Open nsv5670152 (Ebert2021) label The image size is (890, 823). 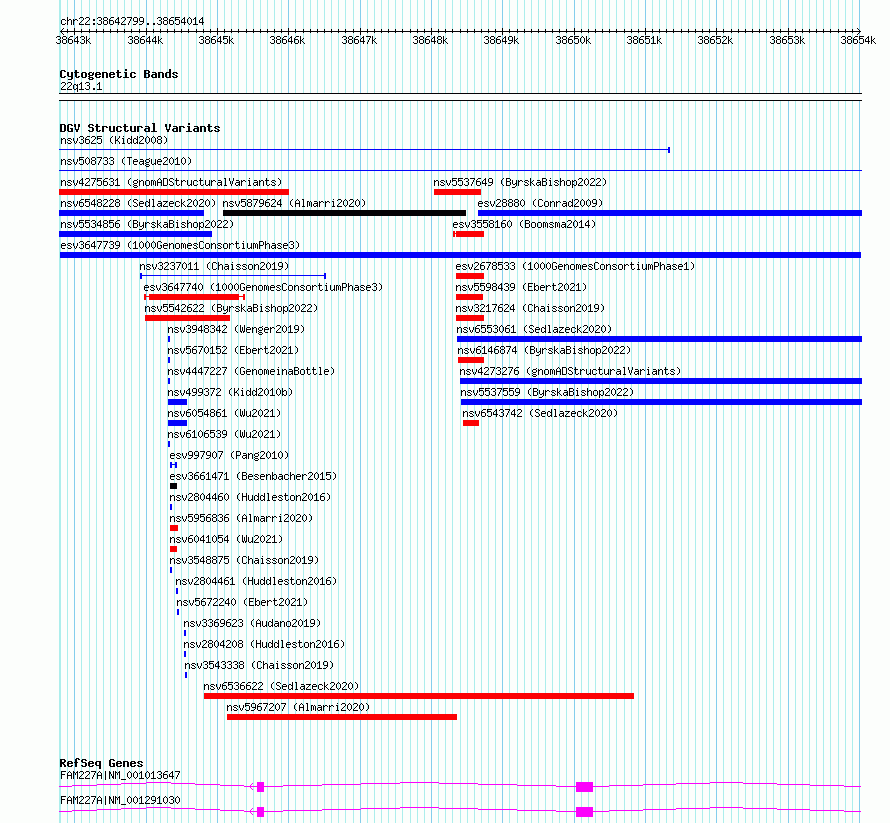click(x=233, y=350)
